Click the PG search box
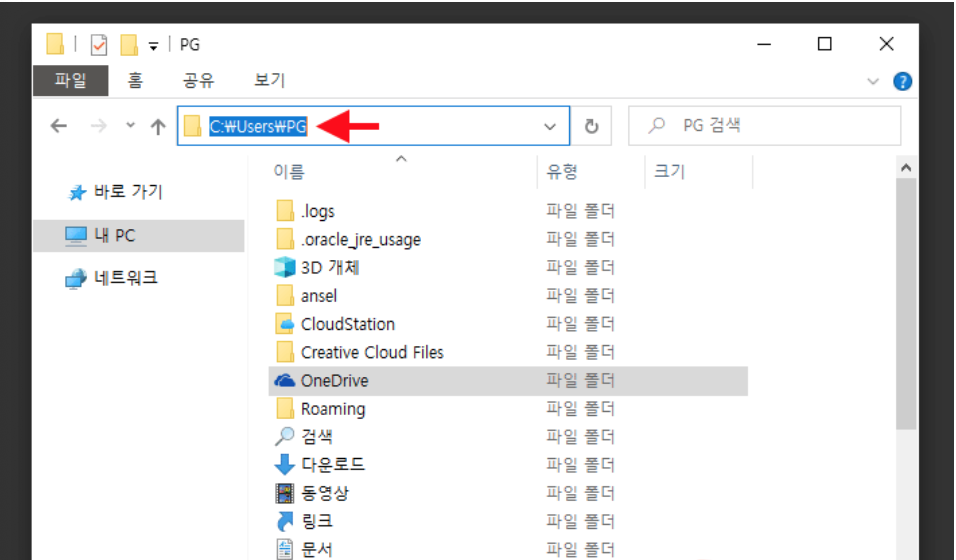Viewport: 956px width, 560px height. click(765, 126)
